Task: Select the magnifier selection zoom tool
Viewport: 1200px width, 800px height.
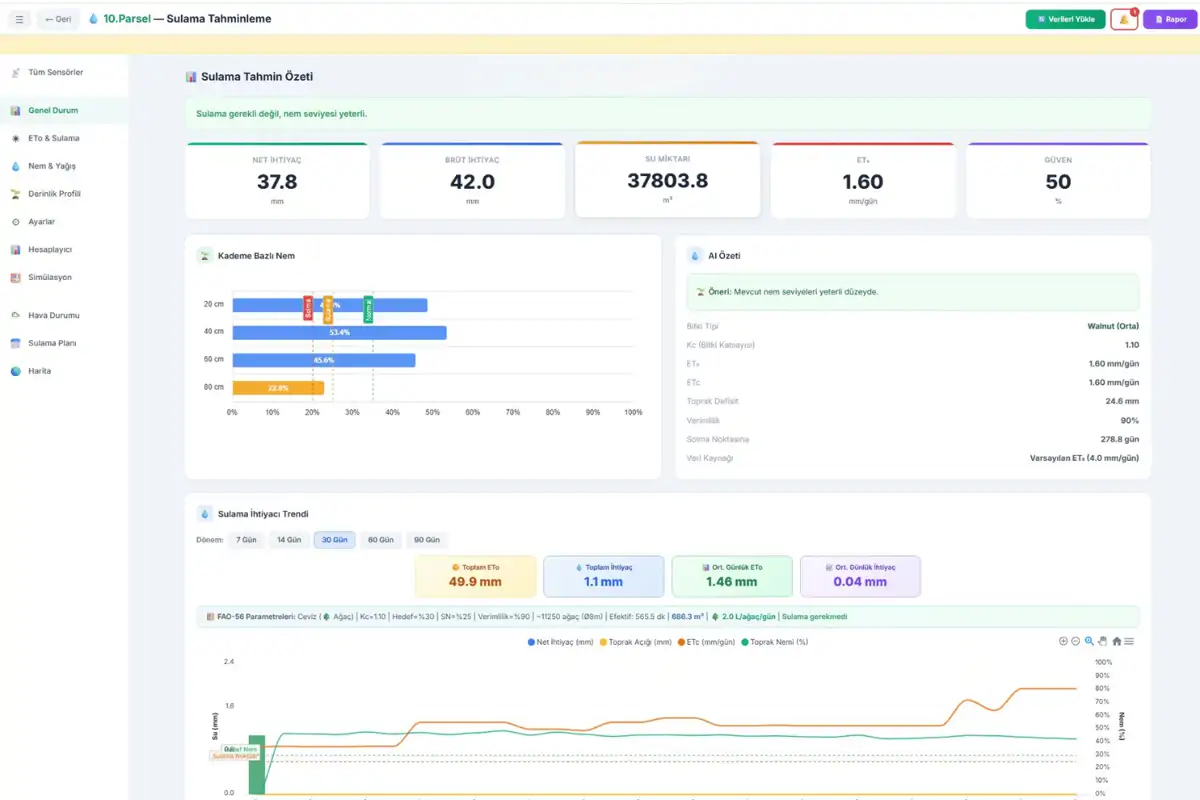Action: [x=1089, y=641]
